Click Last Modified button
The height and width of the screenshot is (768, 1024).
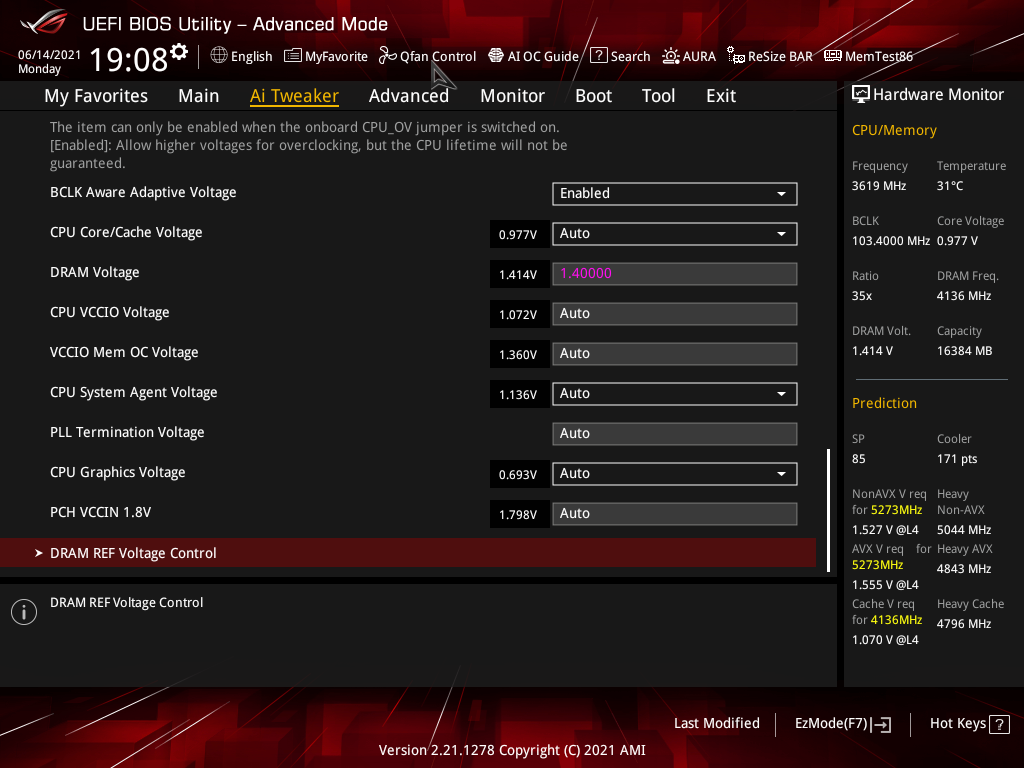[x=716, y=724]
